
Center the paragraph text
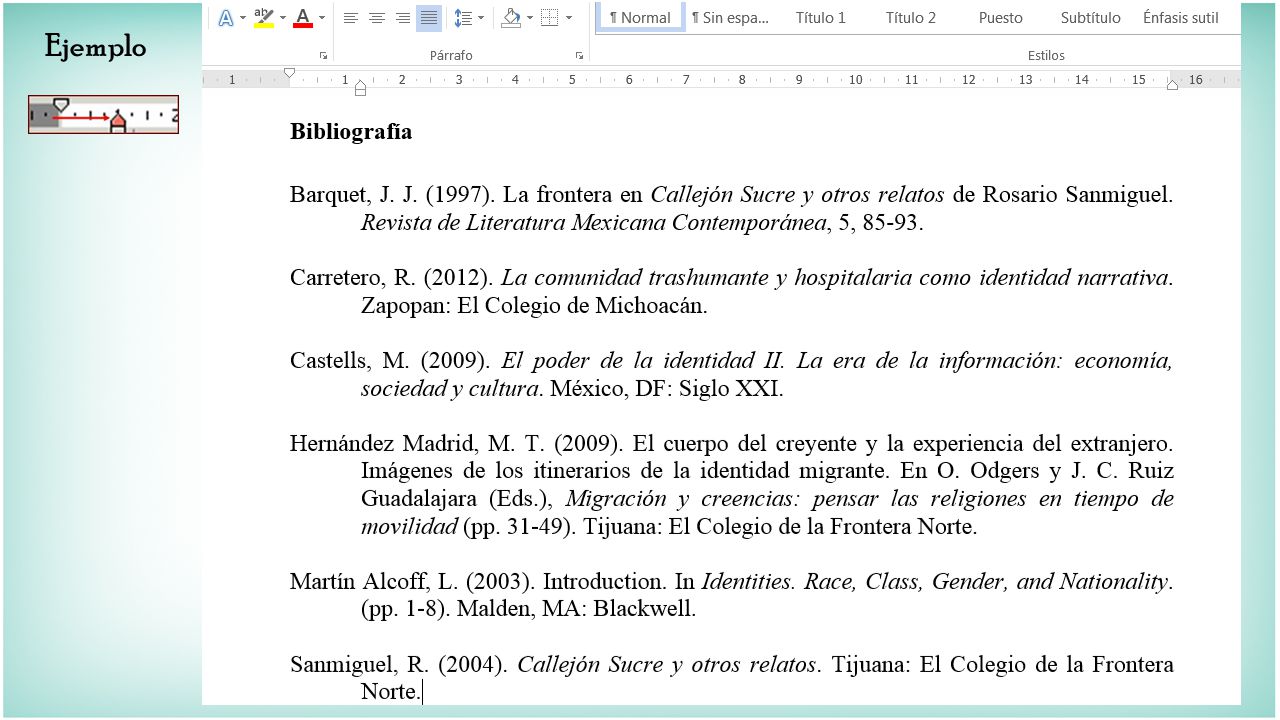tap(377, 17)
